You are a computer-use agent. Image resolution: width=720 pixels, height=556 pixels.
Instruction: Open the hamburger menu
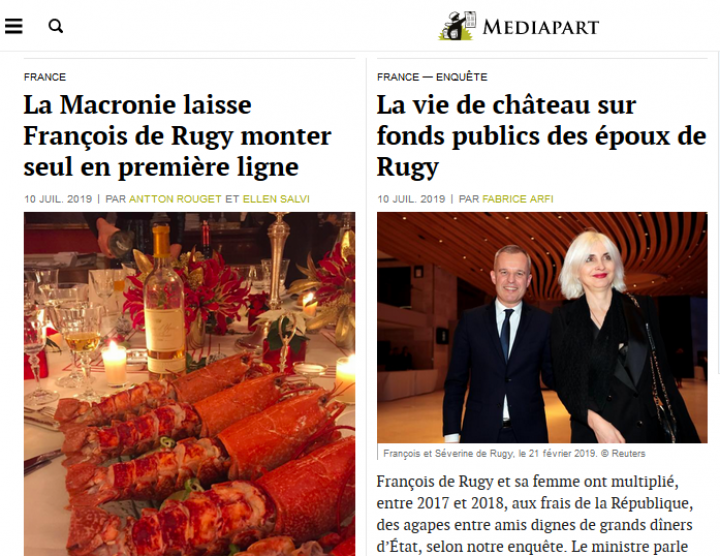coord(14,26)
